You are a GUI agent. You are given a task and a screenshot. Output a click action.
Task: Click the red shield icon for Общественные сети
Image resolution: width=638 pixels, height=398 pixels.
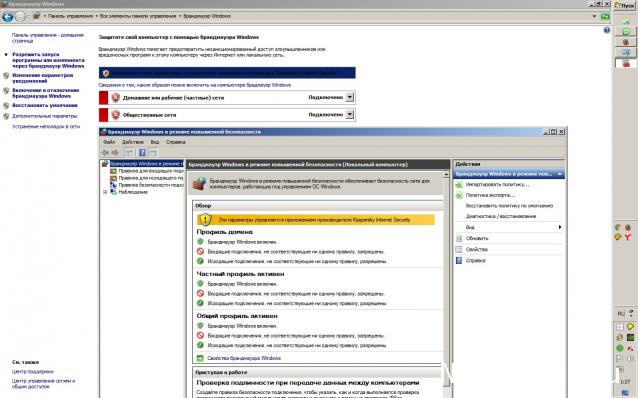tap(116, 115)
